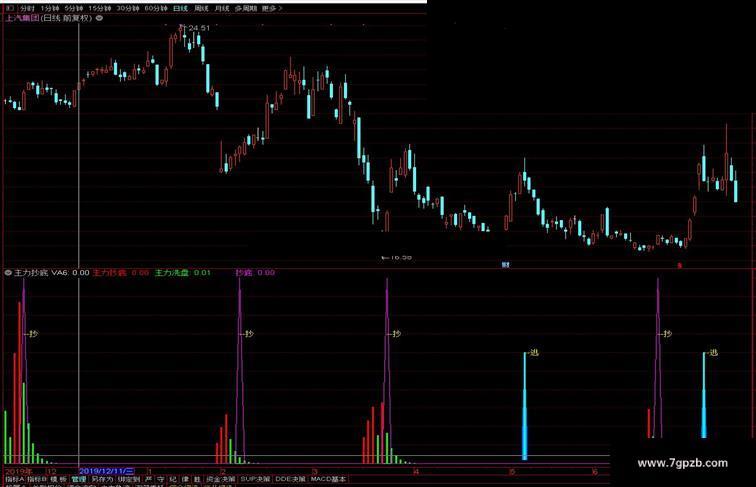Select the 15分钟 period tab

click(x=99, y=8)
